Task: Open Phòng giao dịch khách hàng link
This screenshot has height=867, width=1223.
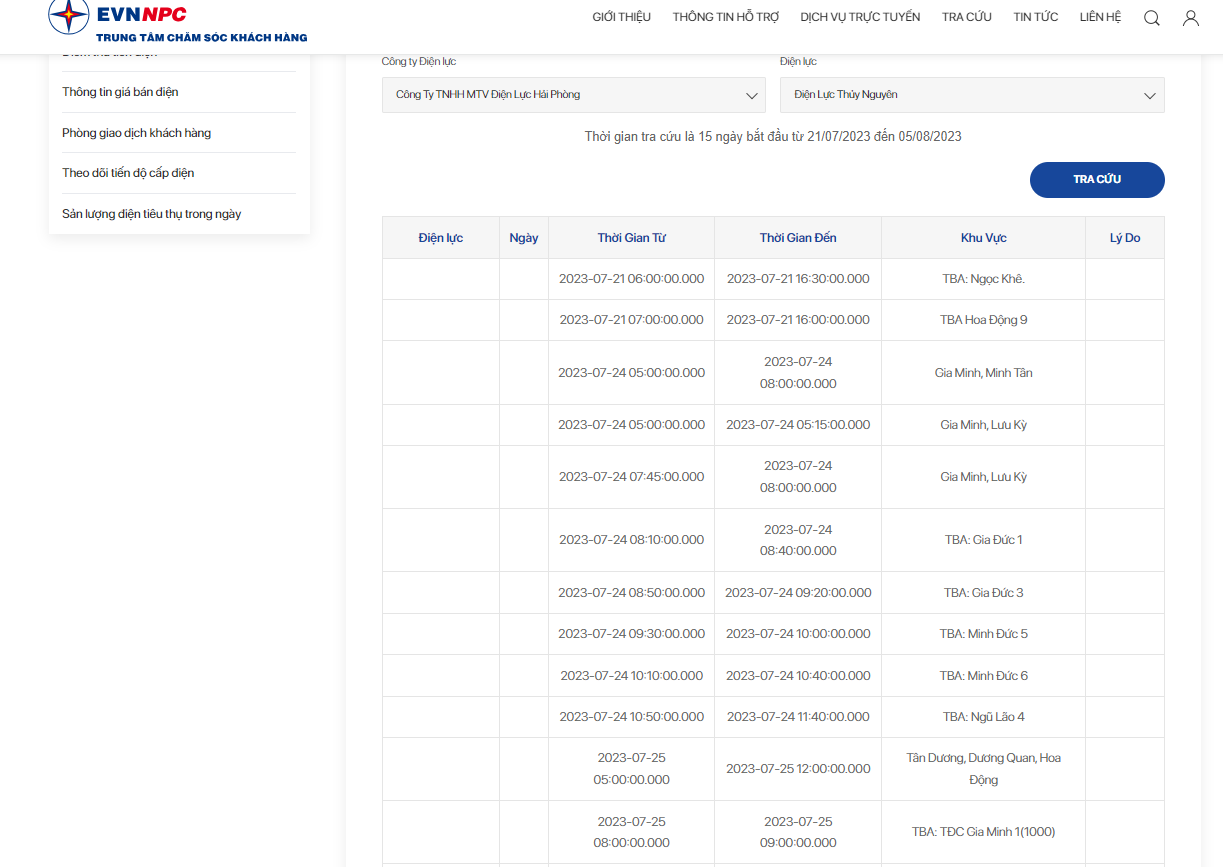Action: click(x=136, y=133)
